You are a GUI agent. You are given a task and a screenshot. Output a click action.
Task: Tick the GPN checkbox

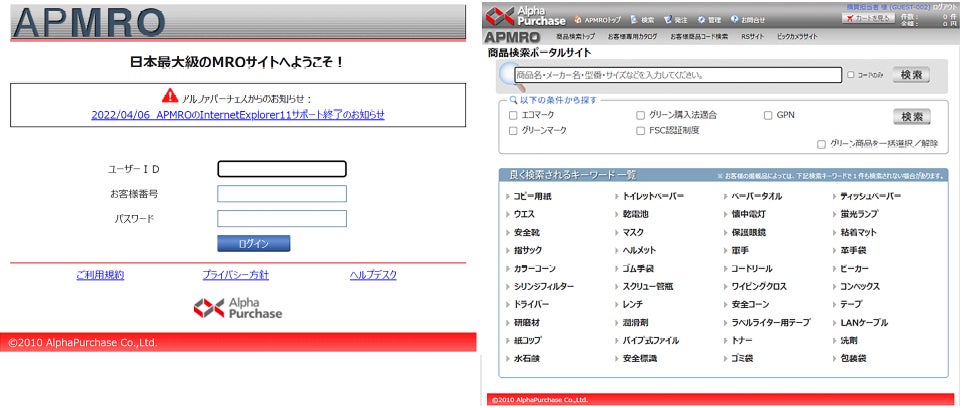[x=768, y=115]
